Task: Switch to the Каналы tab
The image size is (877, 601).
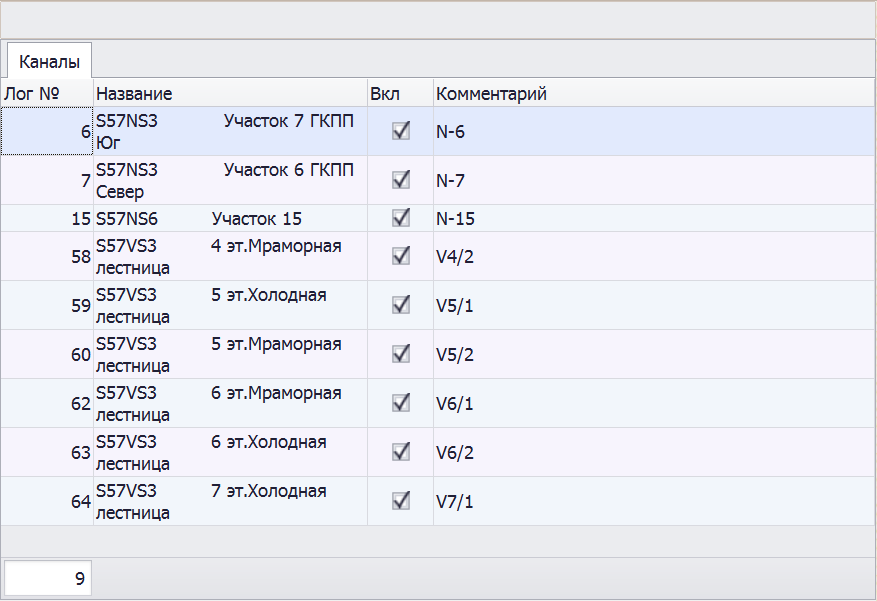Action: [x=49, y=61]
